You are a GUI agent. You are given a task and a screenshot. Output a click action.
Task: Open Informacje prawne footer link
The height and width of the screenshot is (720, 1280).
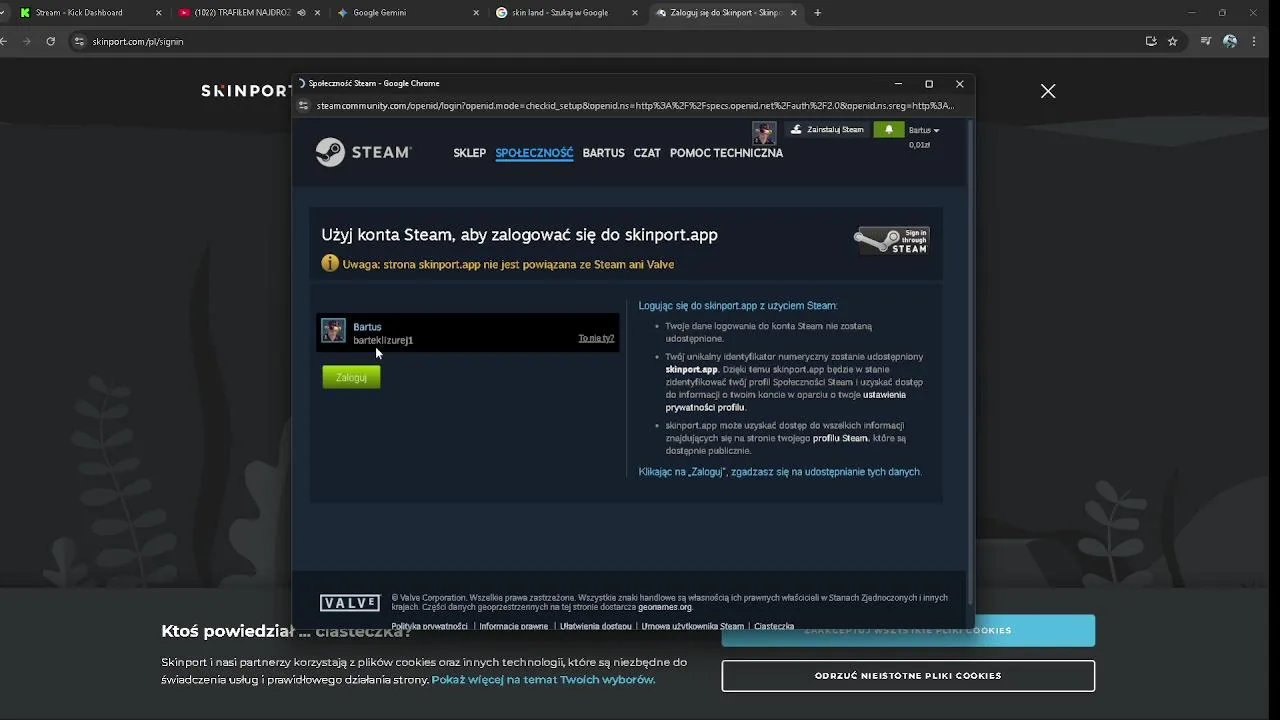(x=514, y=626)
